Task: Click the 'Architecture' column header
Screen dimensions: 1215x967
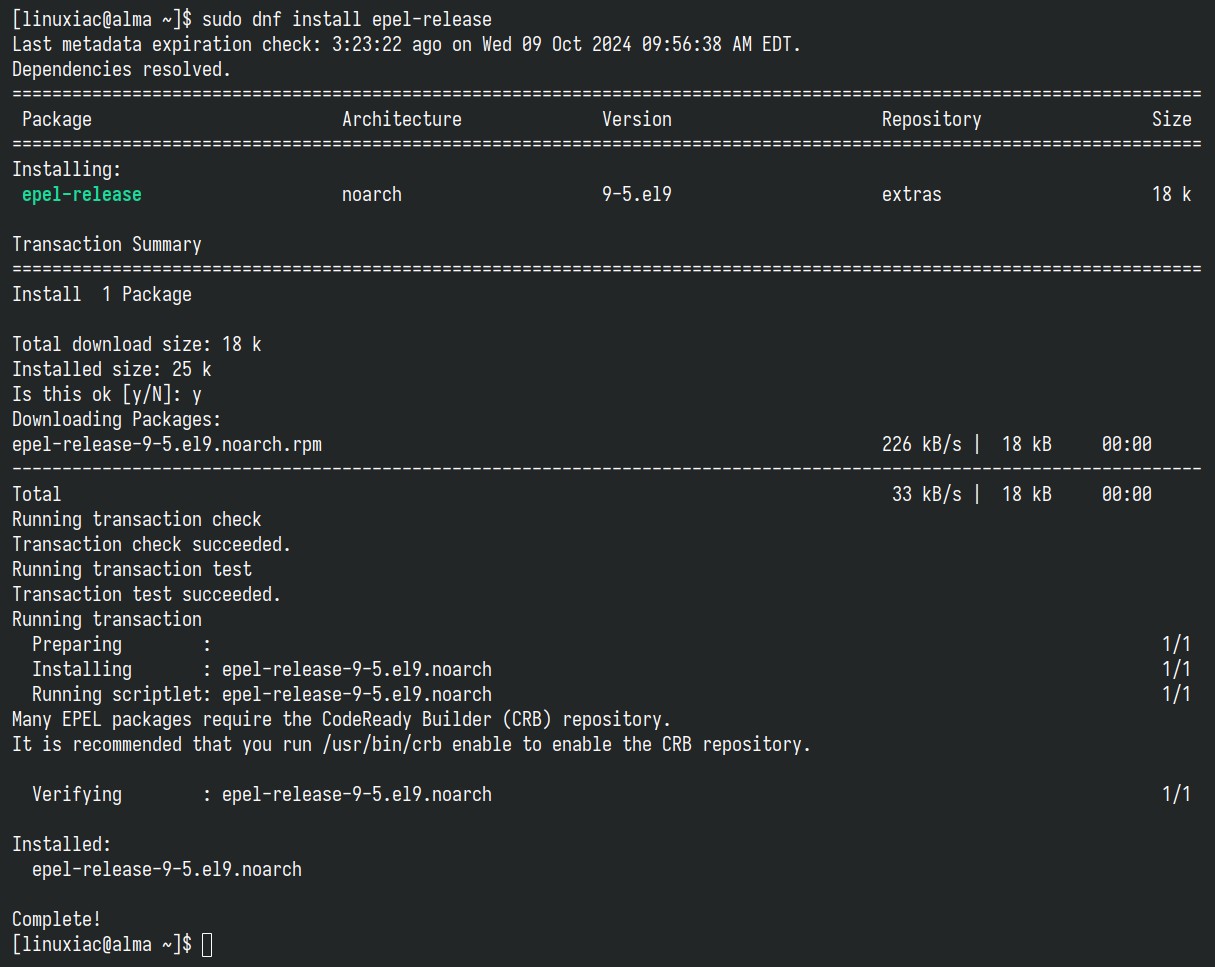Action: (402, 119)
